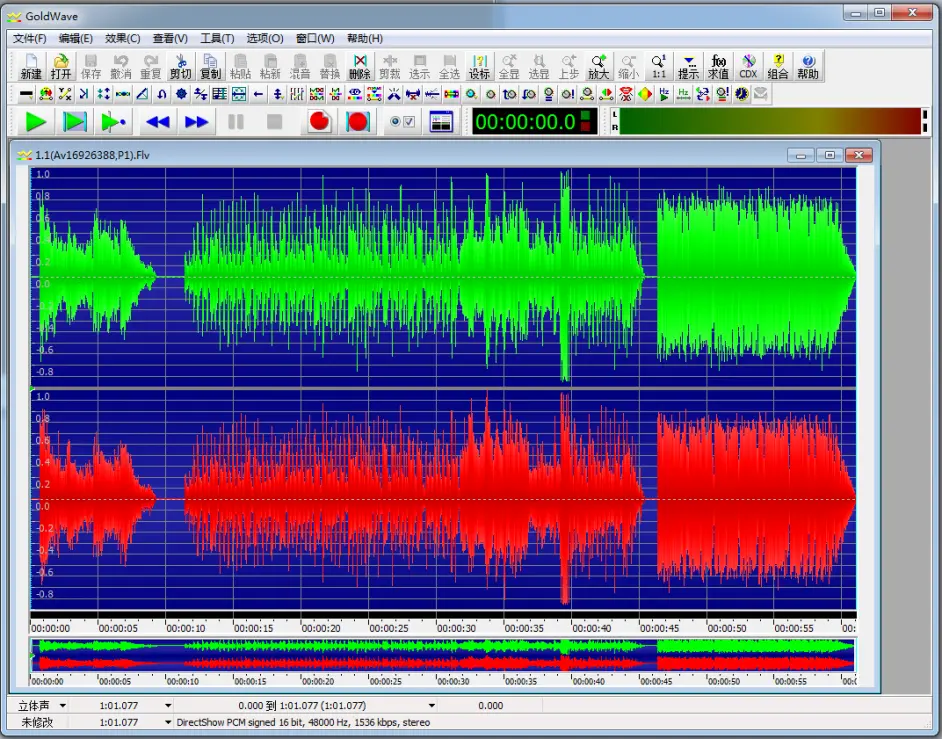Minimize the 1.1(Av16926388,P1).Flv sound window

pyautogui.click(x=801, y=155)
